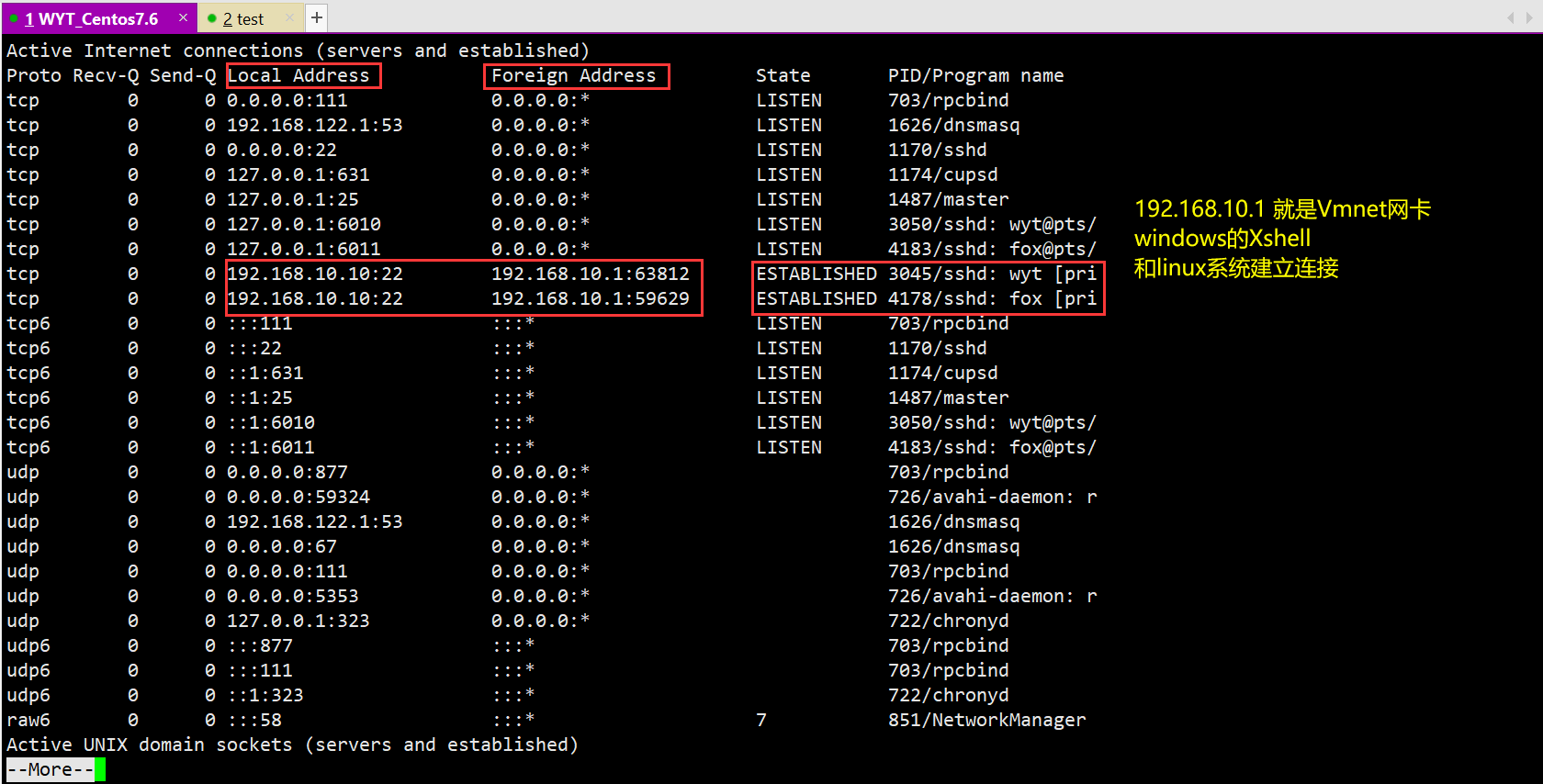Screen dimensions: 1543x784
Task: Click local address 0.0.0.0:111 on tcp row
Action: coord(287,100)
